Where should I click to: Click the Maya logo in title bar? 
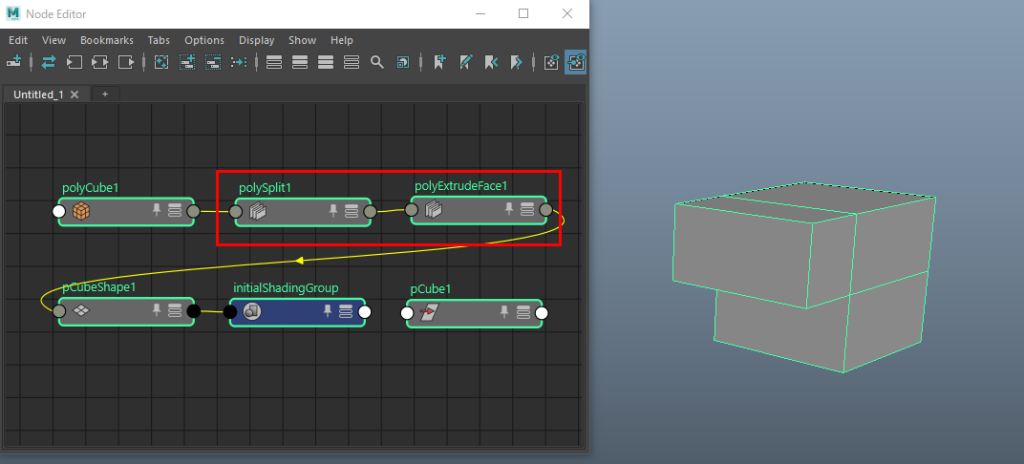[13, 14]
